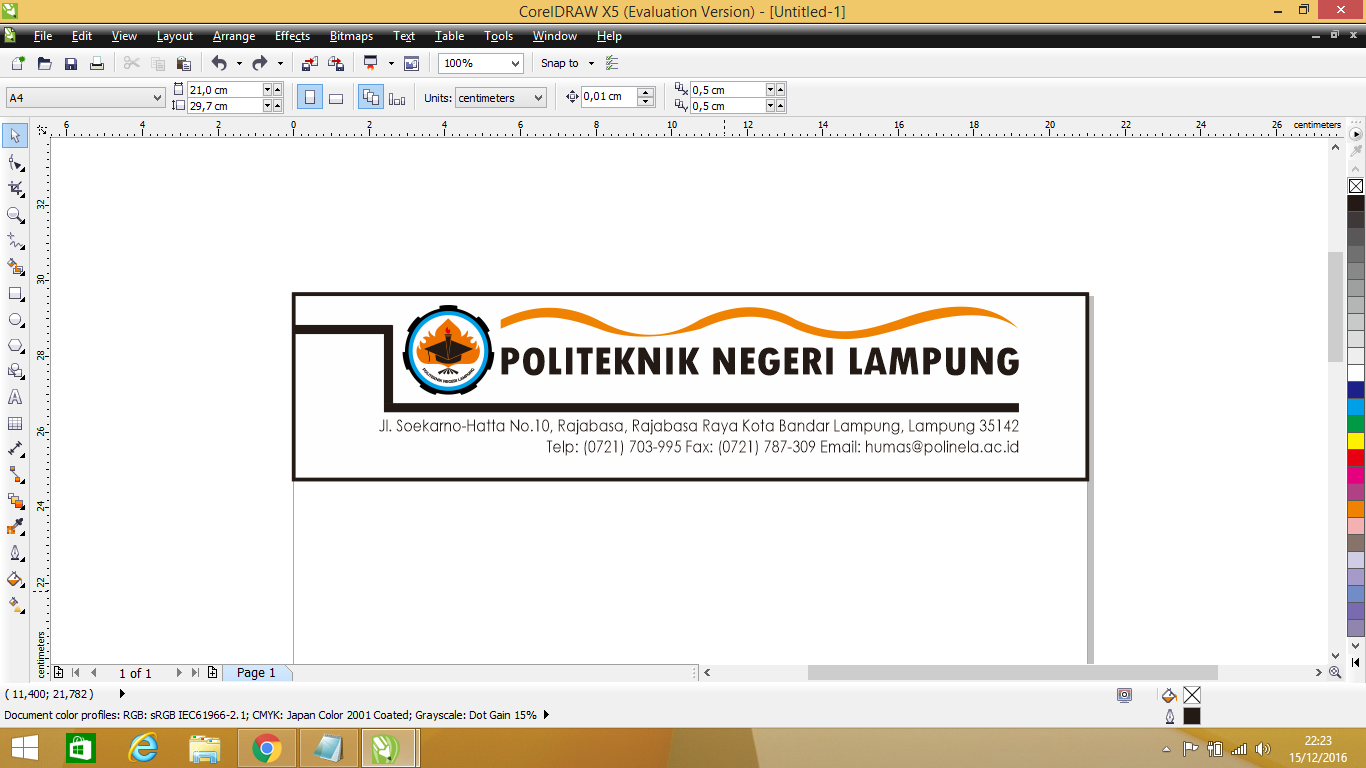1366x768 pixels.
Task: Set page orientation to Landscape
Action: 336,98
